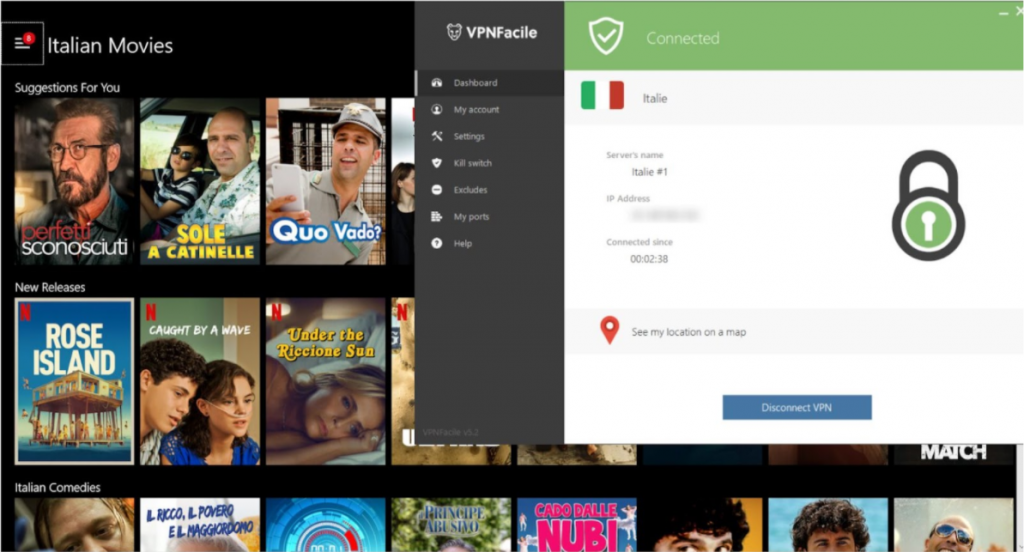Open Settings in VPNFacile sidebar
Screen dimensions: 1024x552
pos(489,137)
